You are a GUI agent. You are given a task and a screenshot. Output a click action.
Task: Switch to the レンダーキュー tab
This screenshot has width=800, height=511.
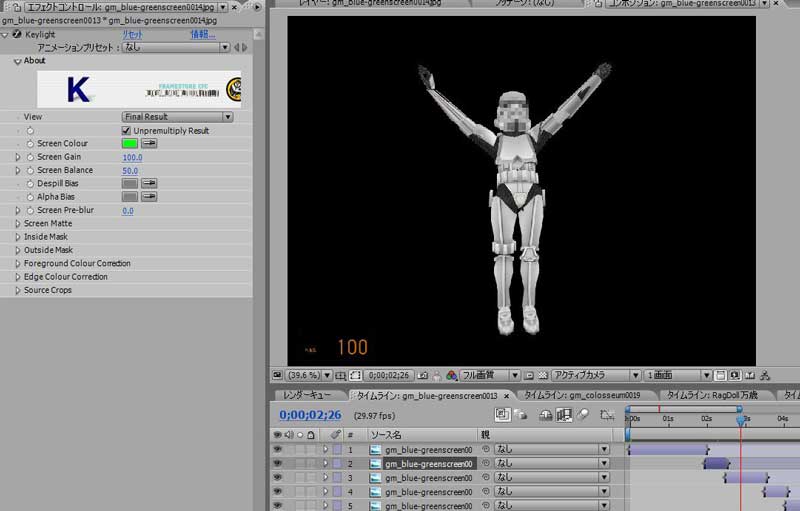pos(307,395)
